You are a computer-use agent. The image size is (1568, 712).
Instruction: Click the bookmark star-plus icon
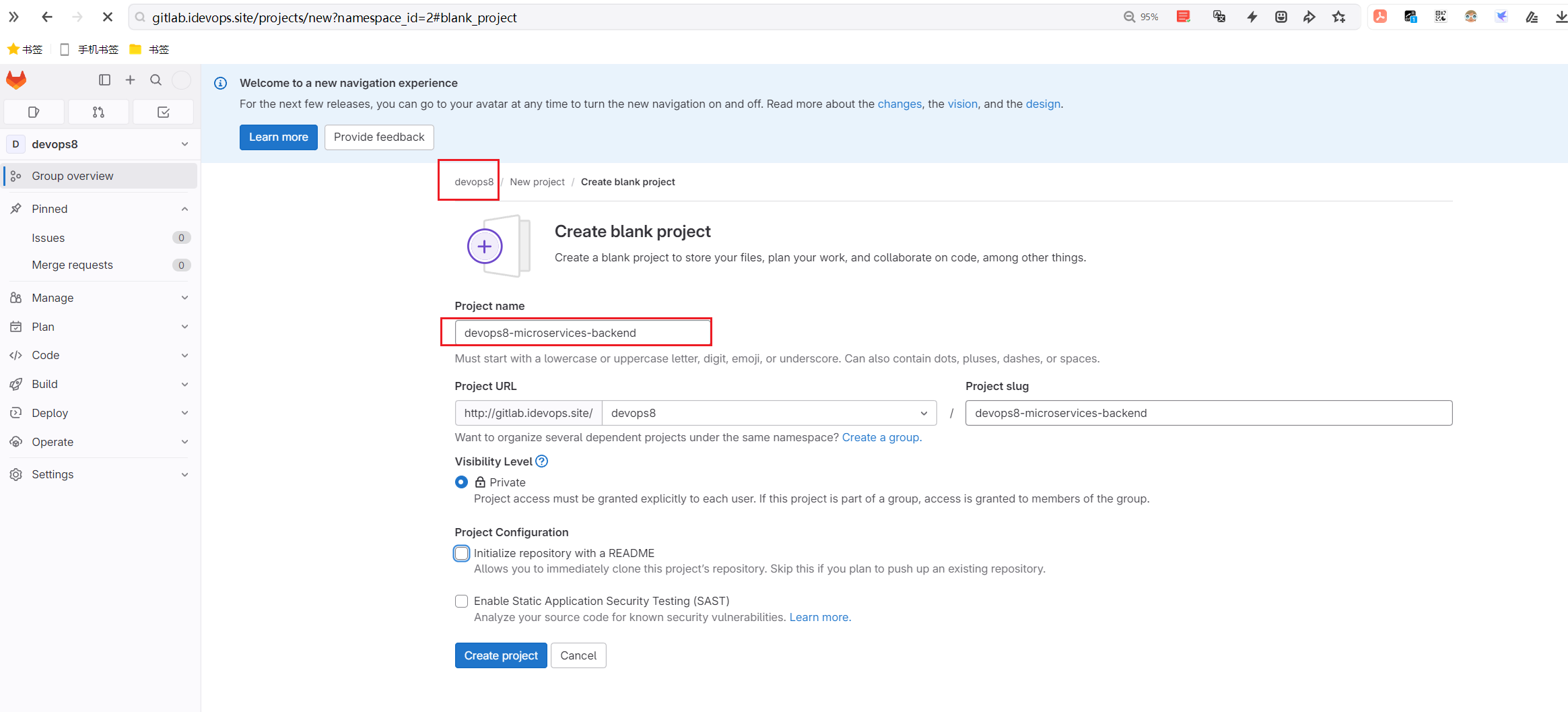(1339, 17)
